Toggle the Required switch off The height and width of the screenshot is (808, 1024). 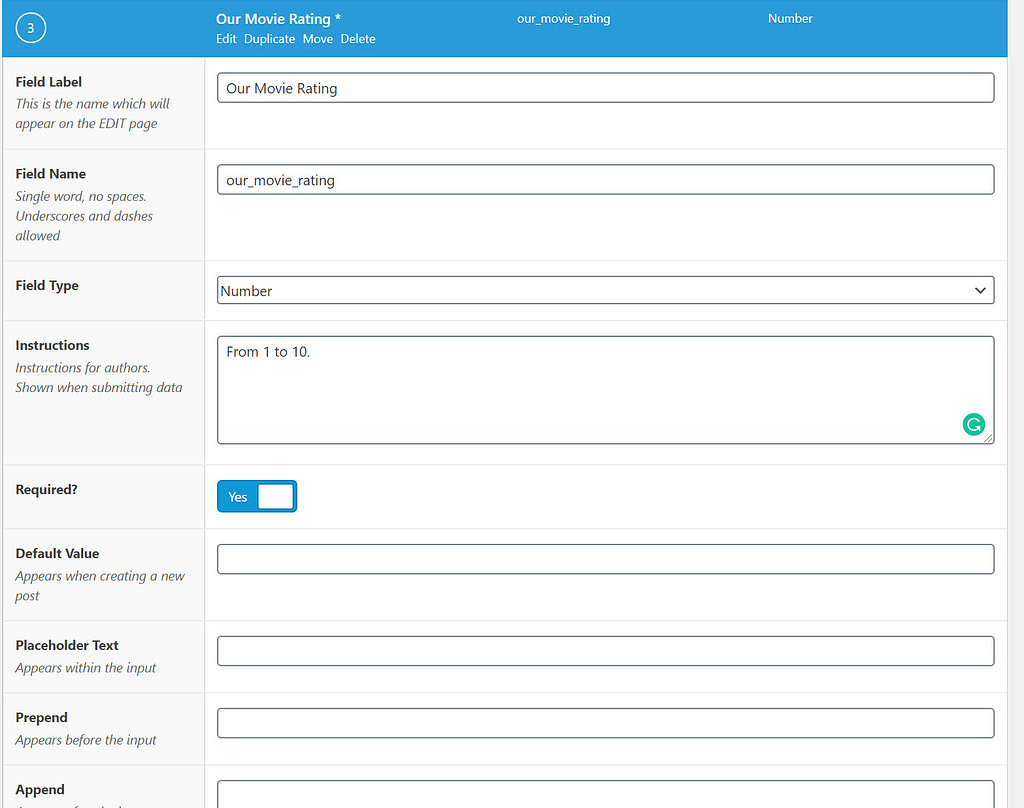[x=257, y=496]
